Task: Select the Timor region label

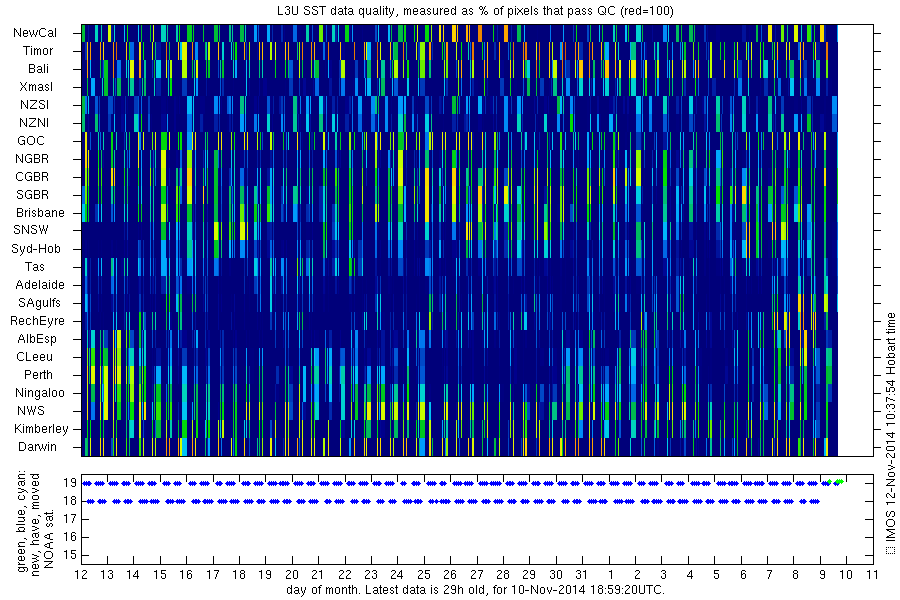Action: tap(38, 51)
